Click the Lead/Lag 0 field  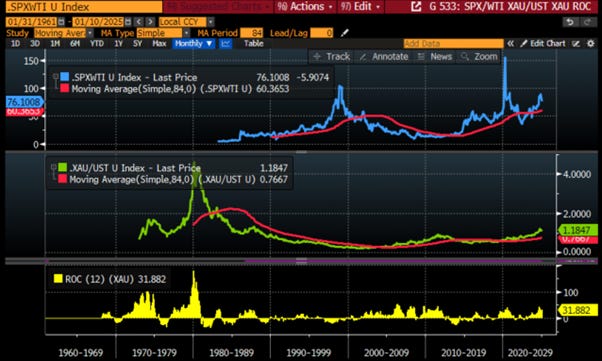pos(321,33)
